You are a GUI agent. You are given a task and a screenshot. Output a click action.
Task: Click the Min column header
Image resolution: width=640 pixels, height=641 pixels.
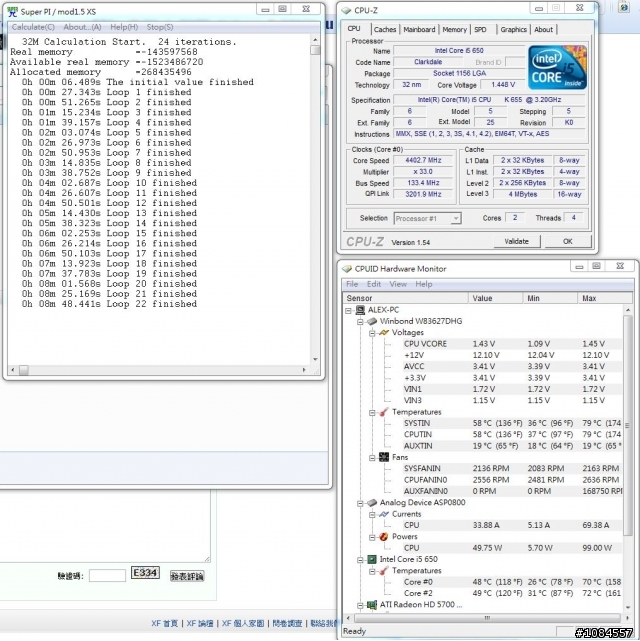(x=550, y=298)
